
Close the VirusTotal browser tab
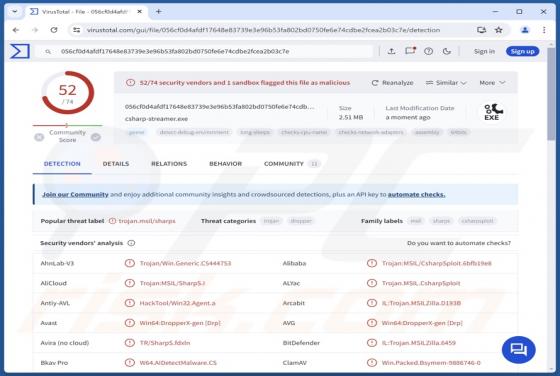[140, 11]
